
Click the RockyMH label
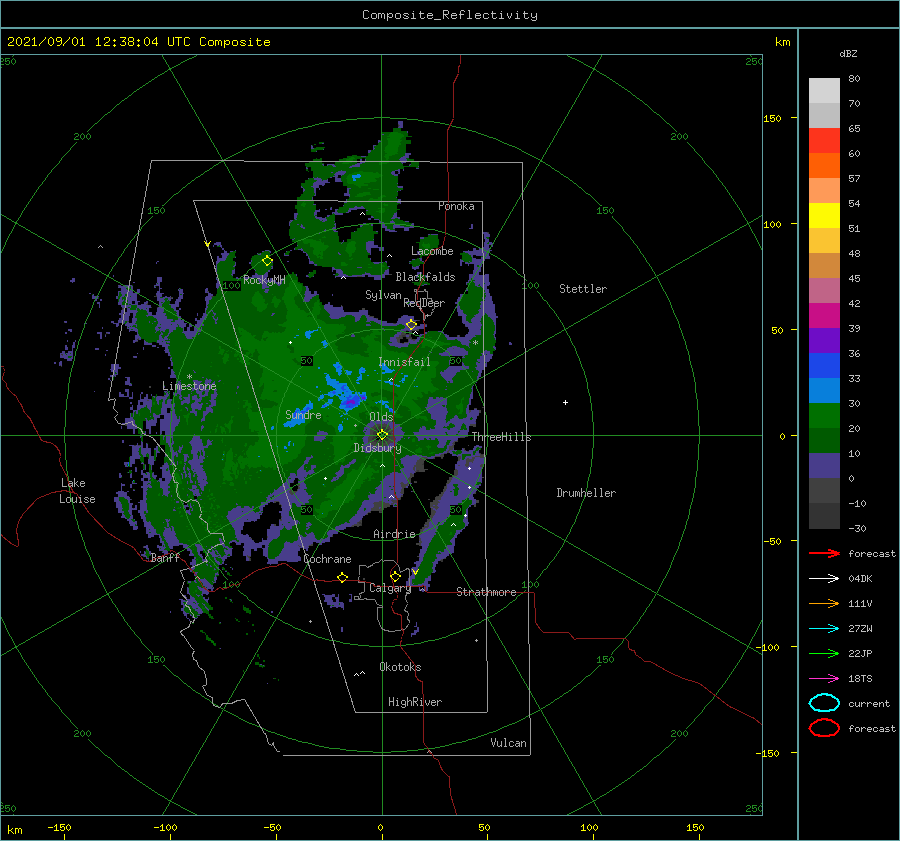click(264, 280)
